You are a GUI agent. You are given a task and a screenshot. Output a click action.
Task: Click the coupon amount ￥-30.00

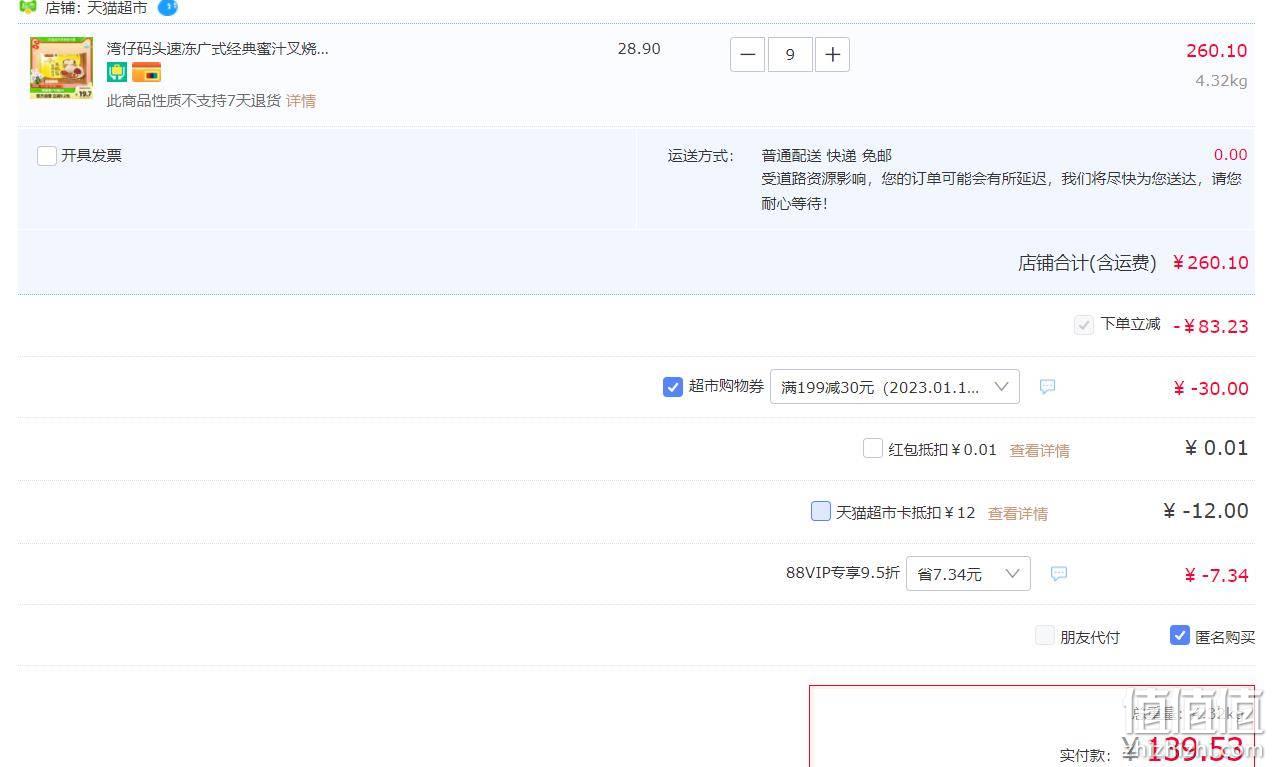click(1211, 389)
